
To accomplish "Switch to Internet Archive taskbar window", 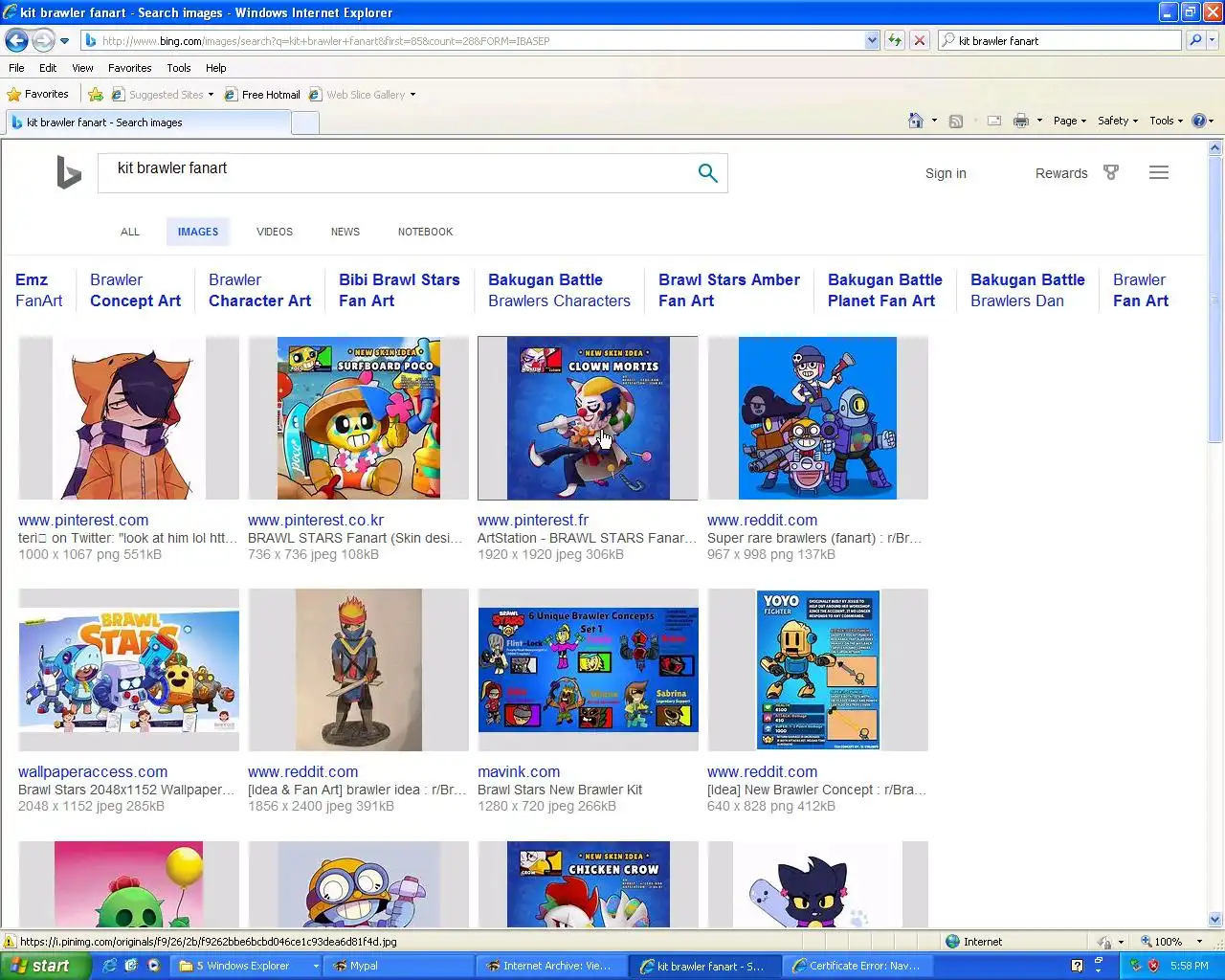I will pyautogui.click(x=550, y=966).
